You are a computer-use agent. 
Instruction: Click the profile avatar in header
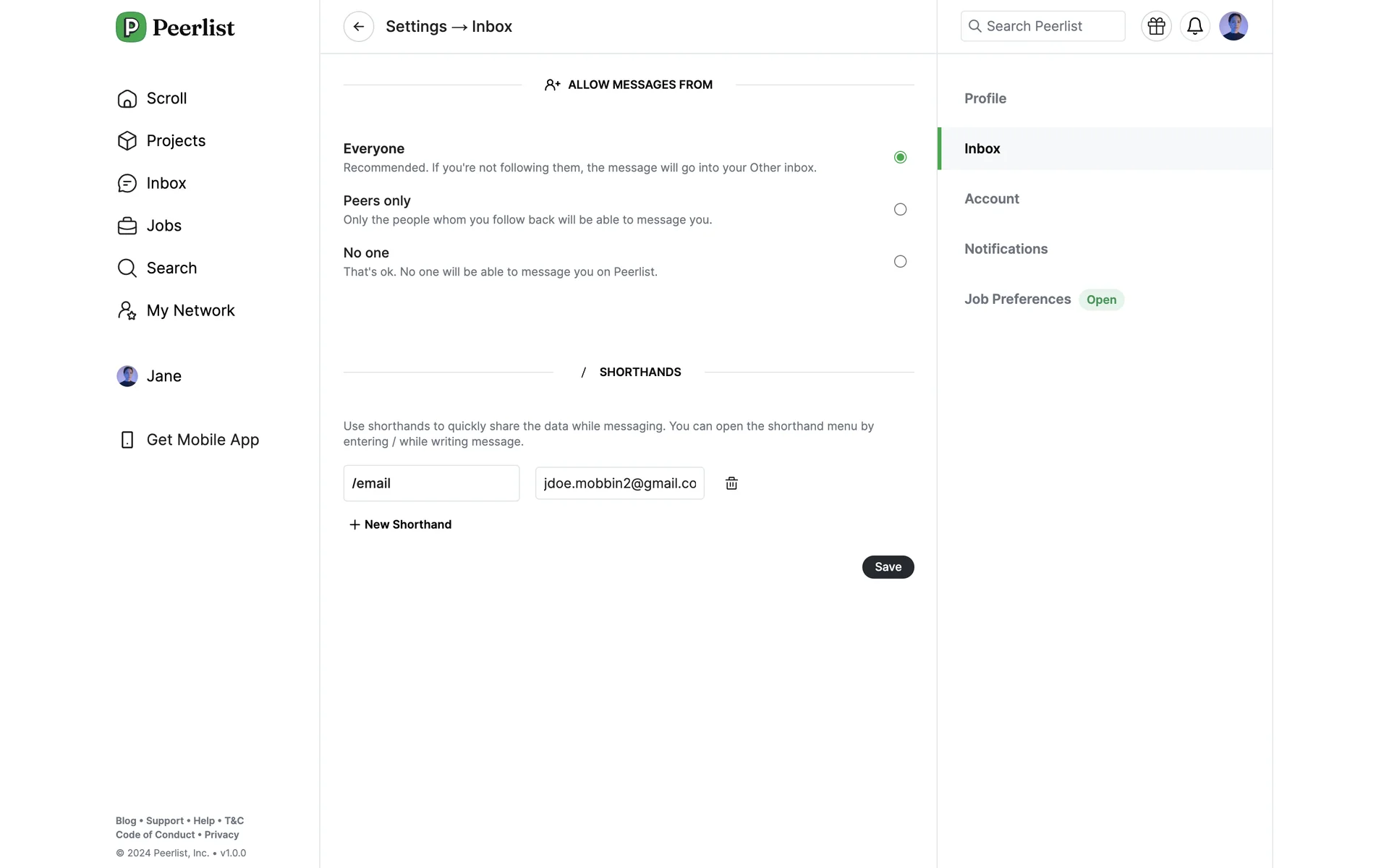pos(1233,27)
